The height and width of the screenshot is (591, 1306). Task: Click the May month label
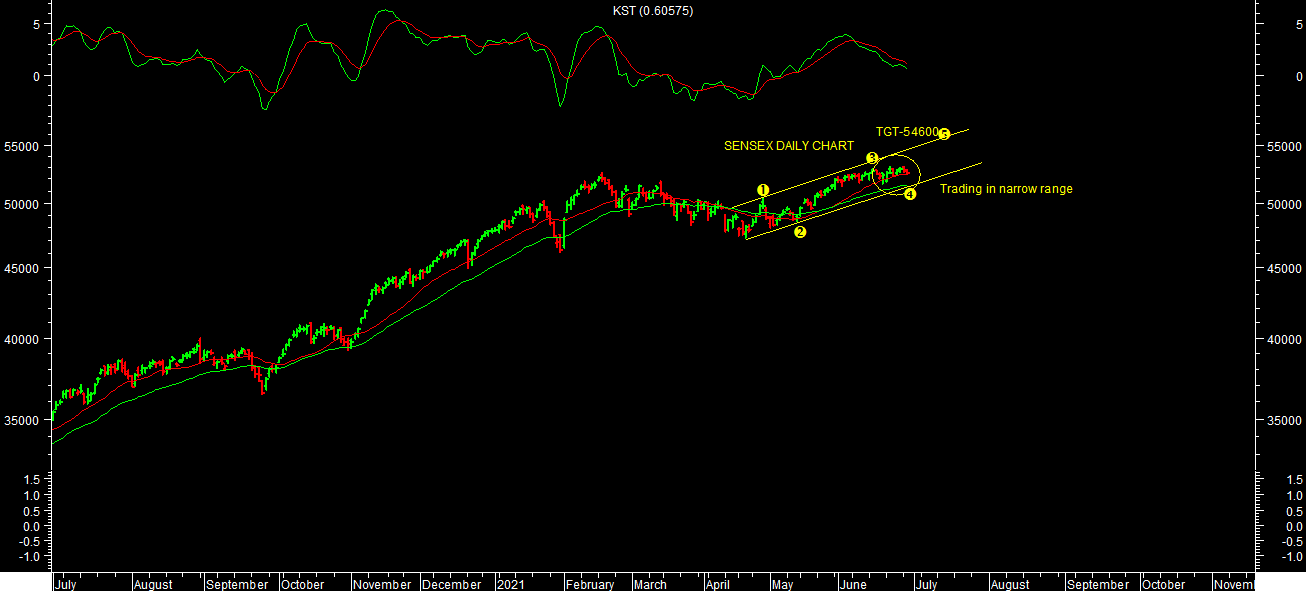pos(782,584)
